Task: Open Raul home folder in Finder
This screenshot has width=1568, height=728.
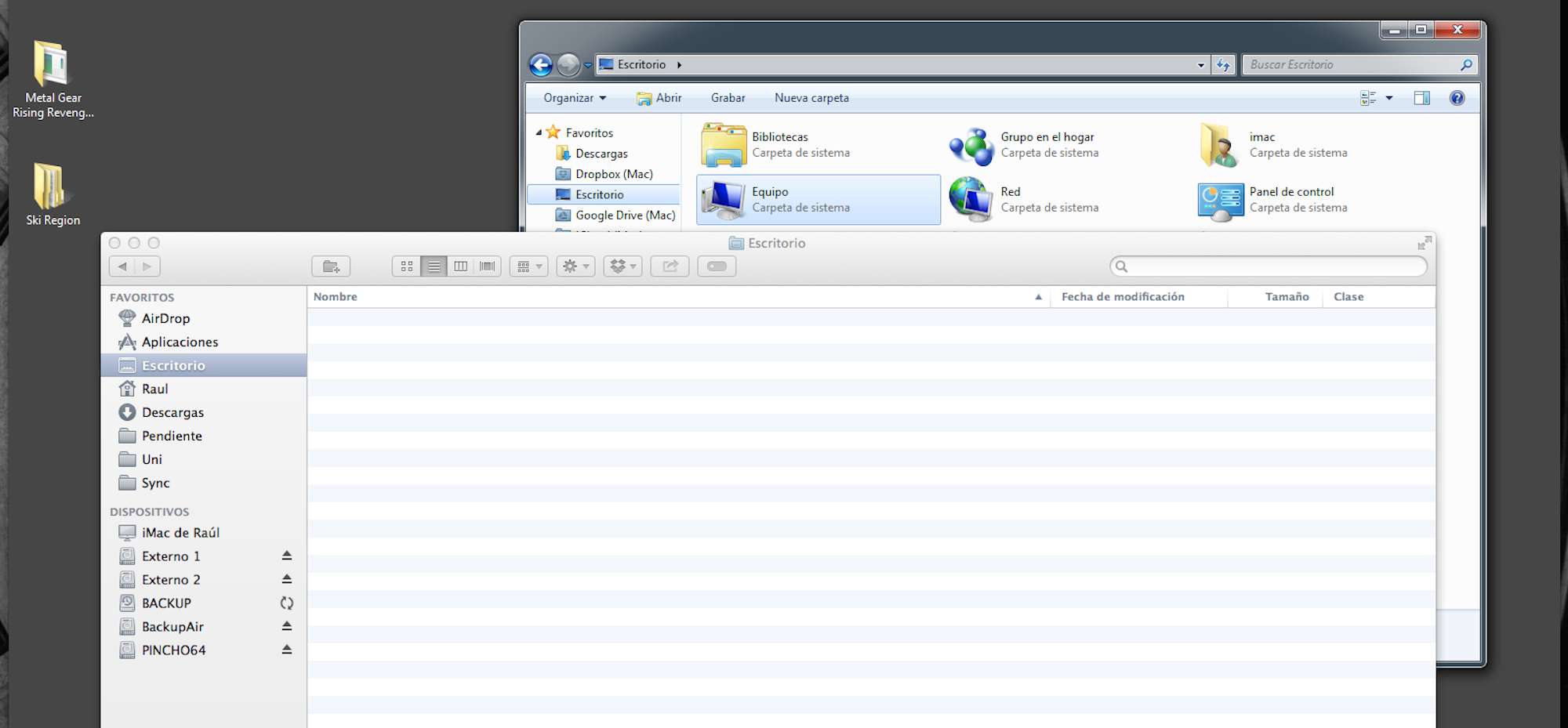Action: coord(204,389)
